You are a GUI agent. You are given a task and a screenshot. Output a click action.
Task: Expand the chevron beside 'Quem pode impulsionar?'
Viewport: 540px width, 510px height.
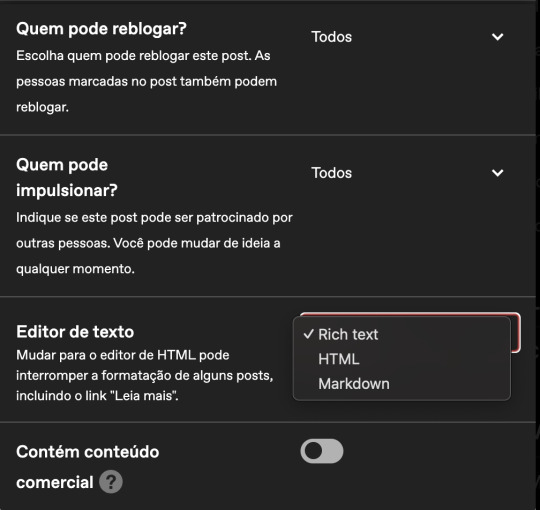click(497, 173)
